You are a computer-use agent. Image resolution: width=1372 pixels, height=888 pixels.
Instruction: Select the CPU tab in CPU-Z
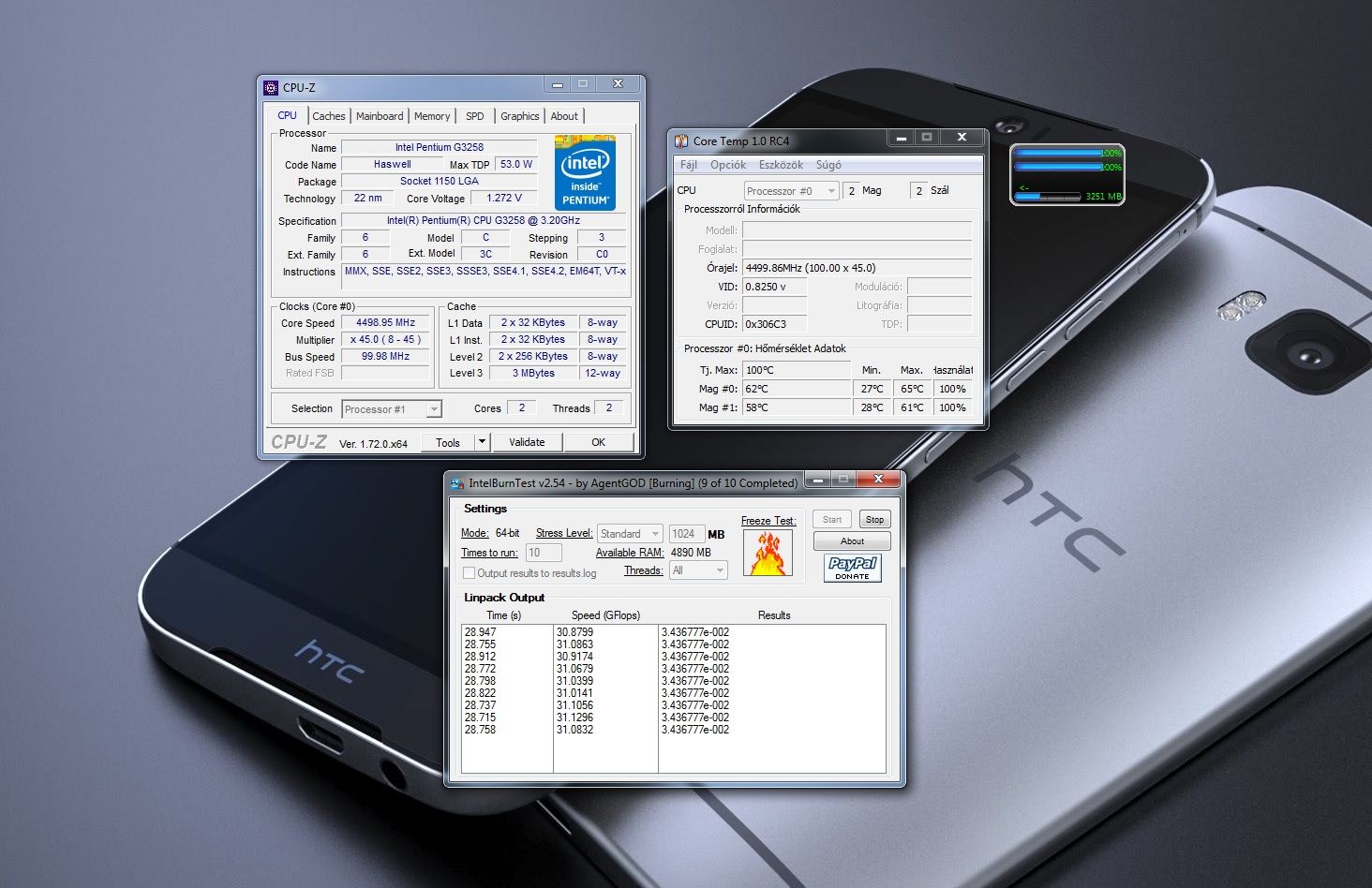(287, 115)
